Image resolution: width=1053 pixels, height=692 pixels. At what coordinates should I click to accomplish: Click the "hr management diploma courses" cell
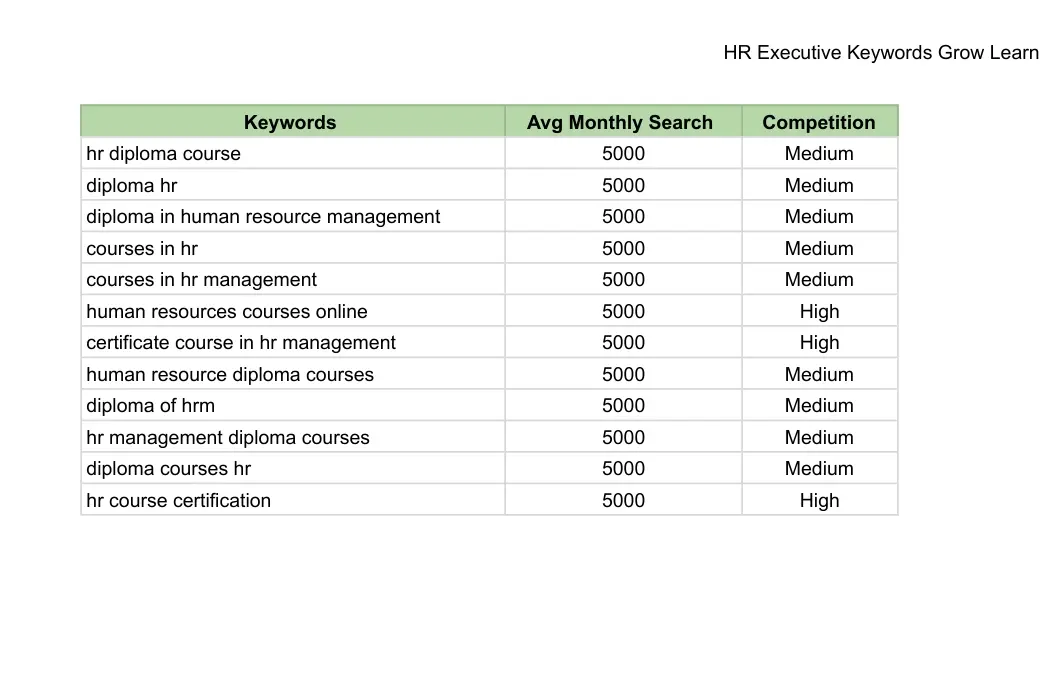pos(228,438)
